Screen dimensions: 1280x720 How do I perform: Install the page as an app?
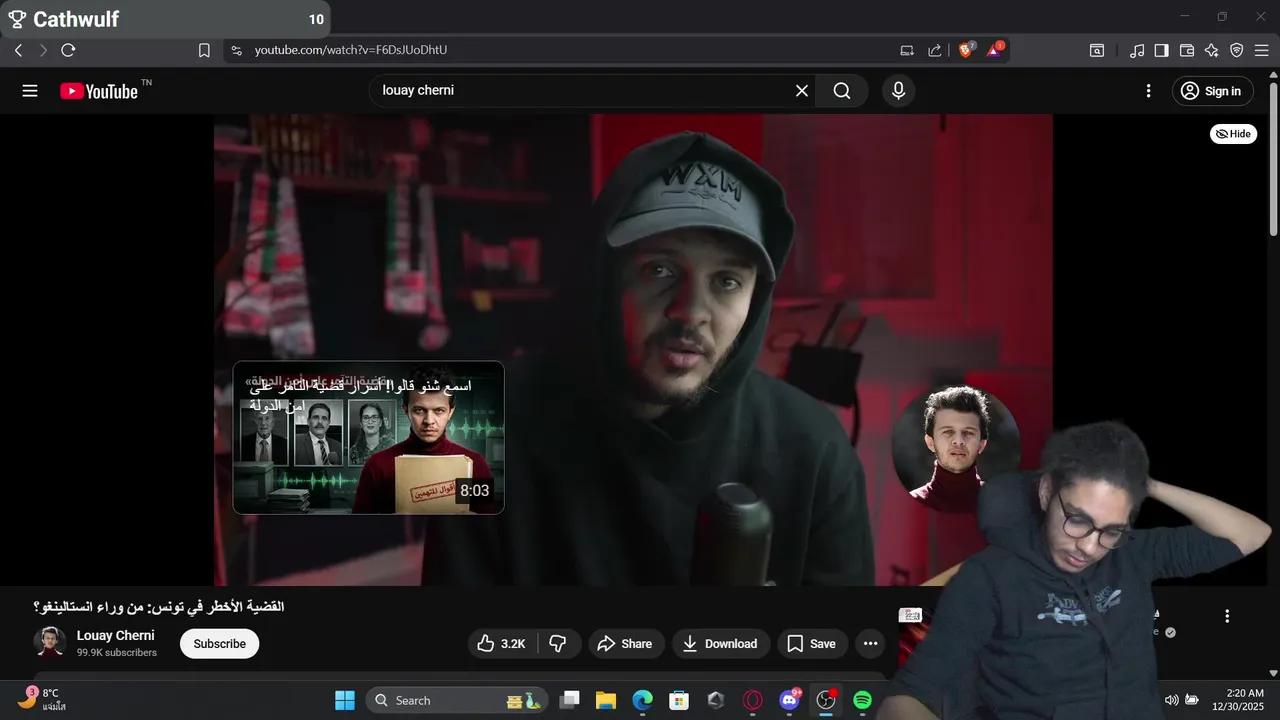click(907, 50)
